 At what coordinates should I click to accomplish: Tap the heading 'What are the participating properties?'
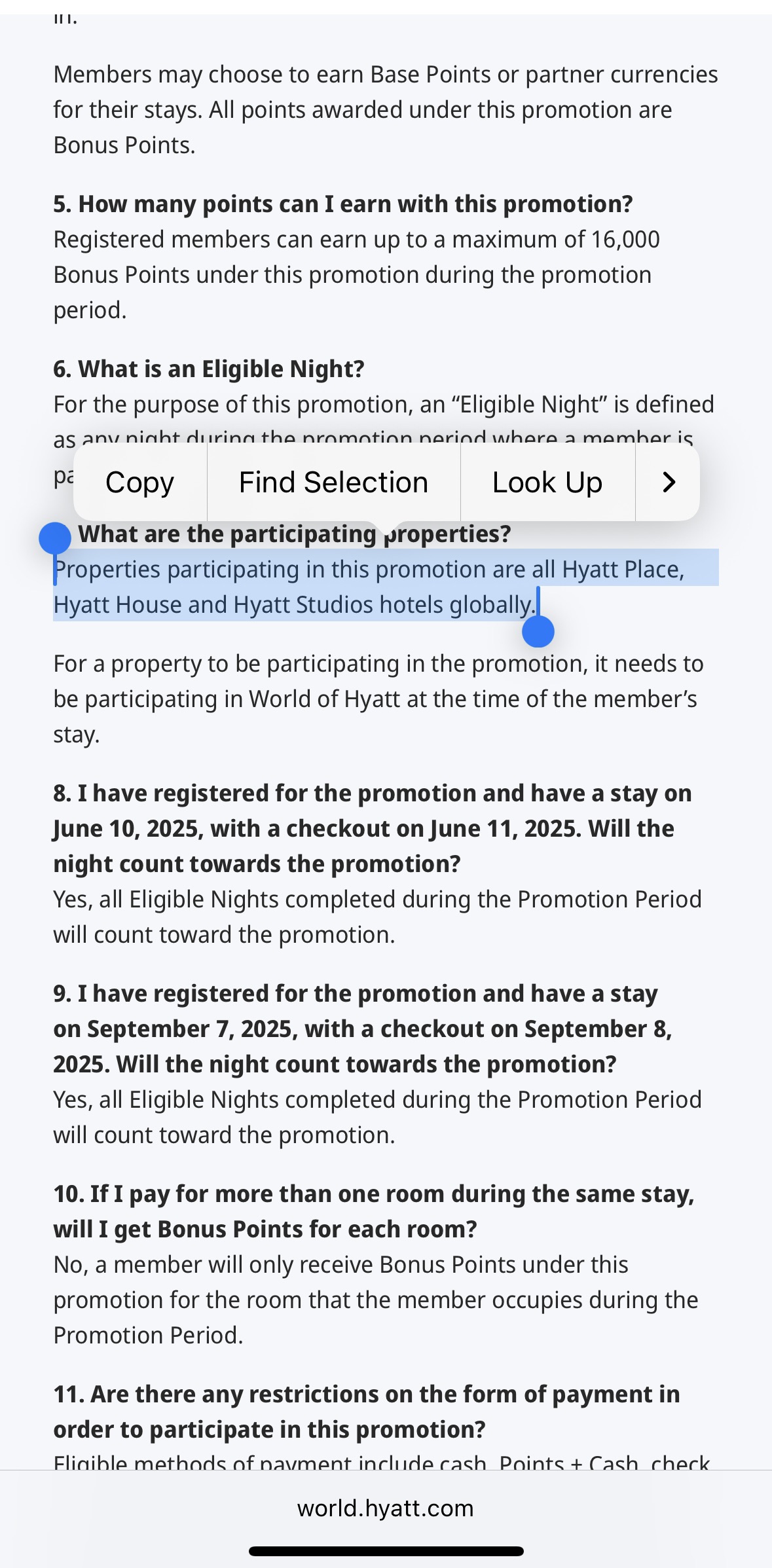tap(295, 534)
